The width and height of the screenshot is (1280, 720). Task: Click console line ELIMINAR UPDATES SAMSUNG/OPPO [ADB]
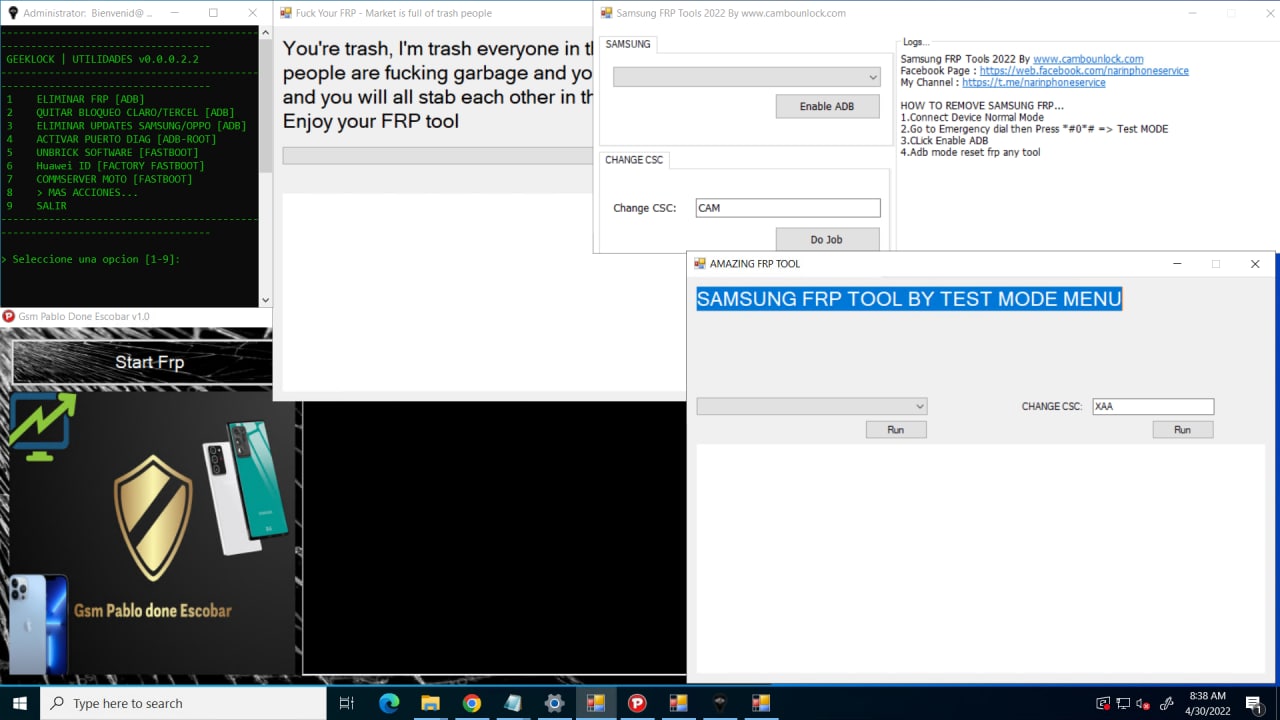coord(141,126)
